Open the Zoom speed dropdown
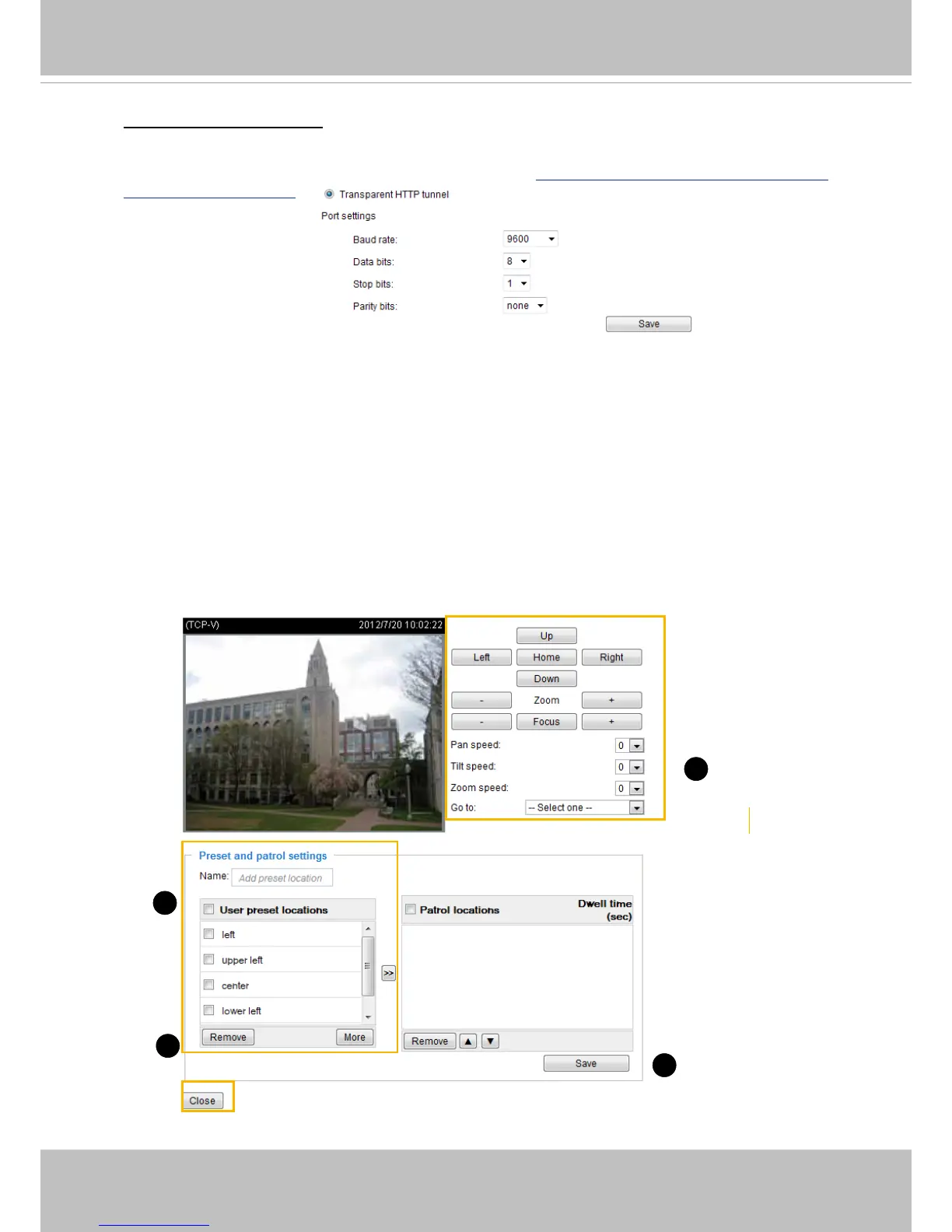952x1232 pixels. [629, 789]
